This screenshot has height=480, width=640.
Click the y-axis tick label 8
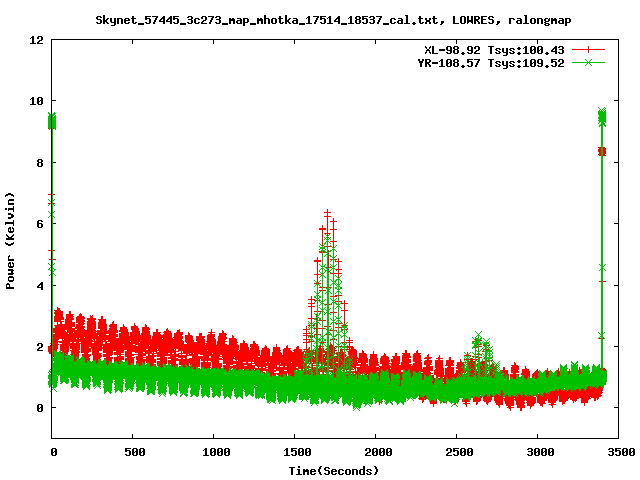(x=40, y=162)
